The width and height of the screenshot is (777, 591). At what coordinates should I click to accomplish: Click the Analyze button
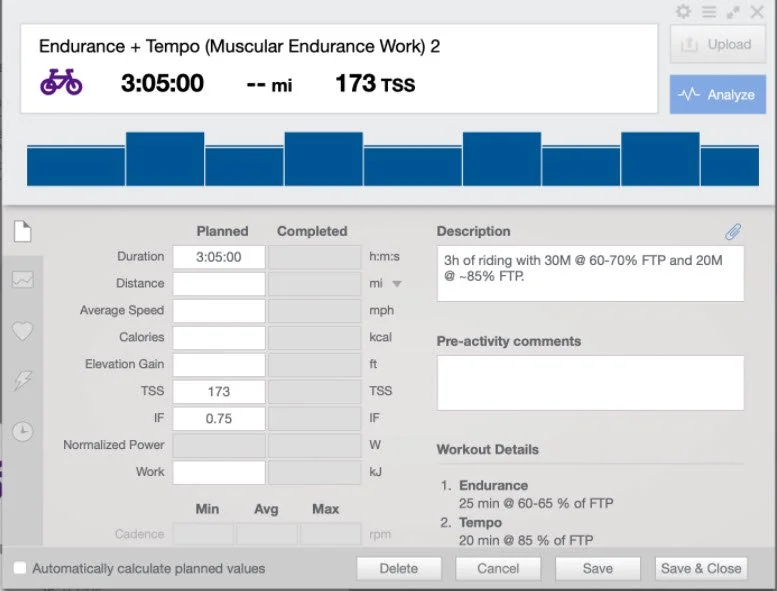718,94
